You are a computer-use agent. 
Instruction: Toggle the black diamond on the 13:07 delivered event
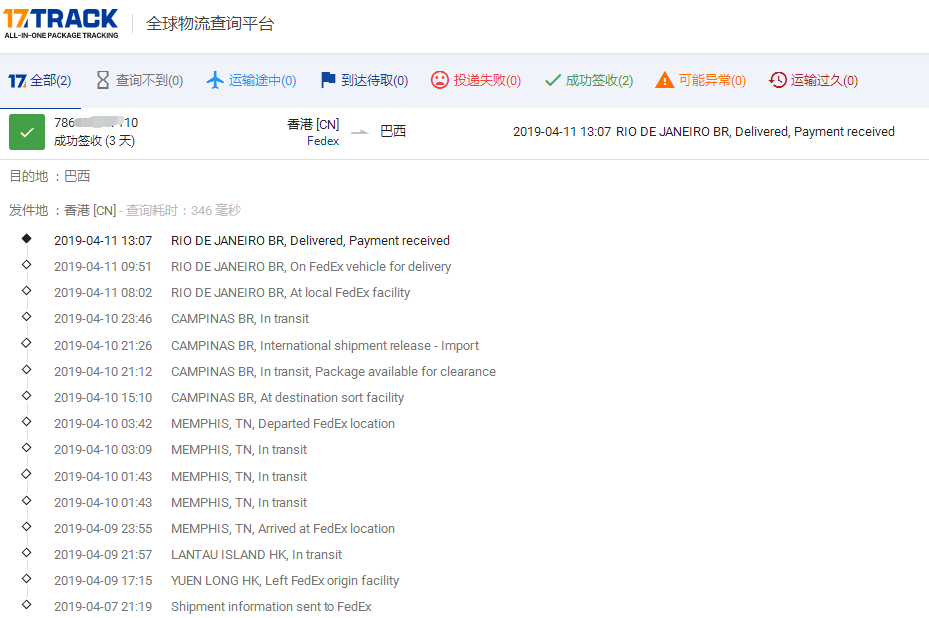pos(26,239)
